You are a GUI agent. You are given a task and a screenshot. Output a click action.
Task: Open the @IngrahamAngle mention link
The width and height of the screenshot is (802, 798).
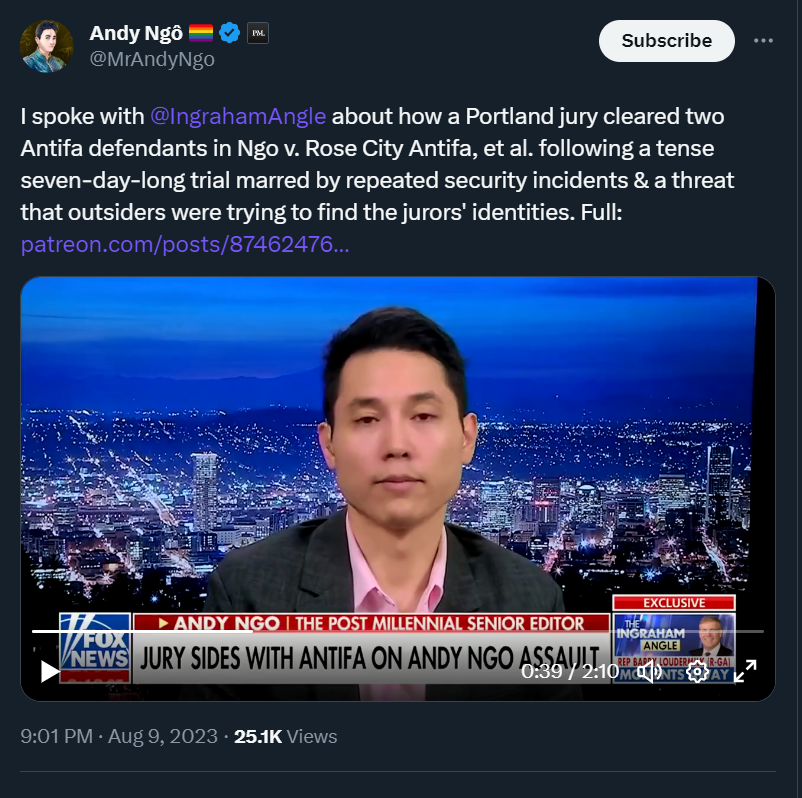pyautogui.click(x=238, y=116)
